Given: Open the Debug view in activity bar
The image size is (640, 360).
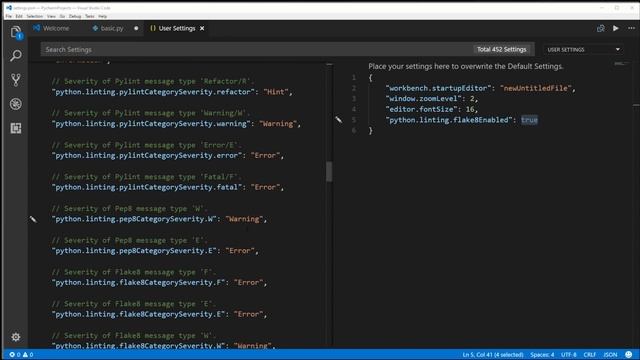Looking at the screenshot, I should click(x=16, y=104).
